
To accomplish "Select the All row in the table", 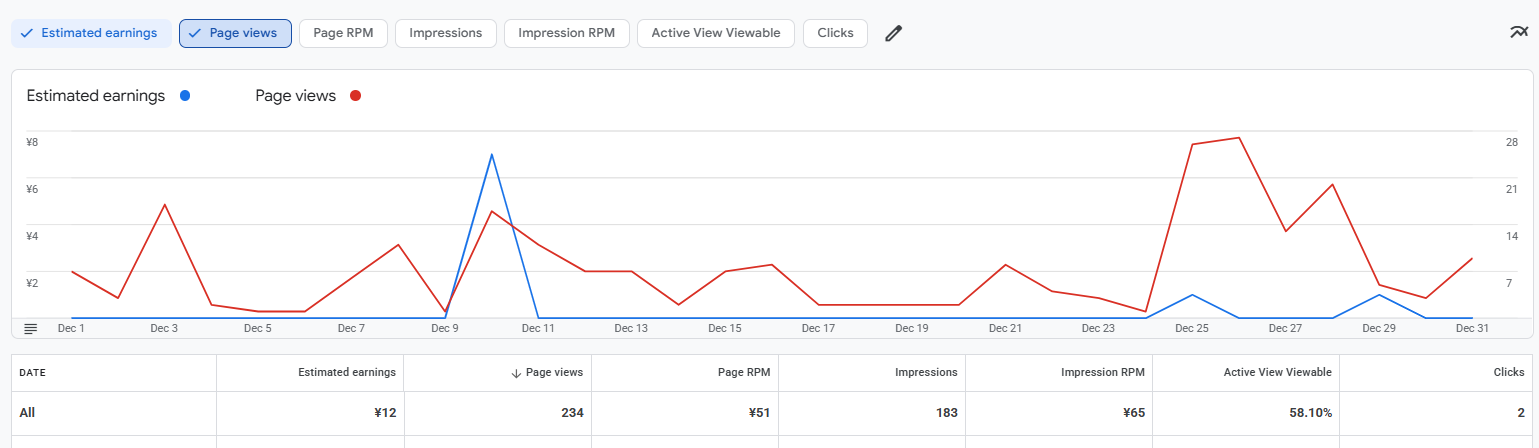I will tap(28, 412).
